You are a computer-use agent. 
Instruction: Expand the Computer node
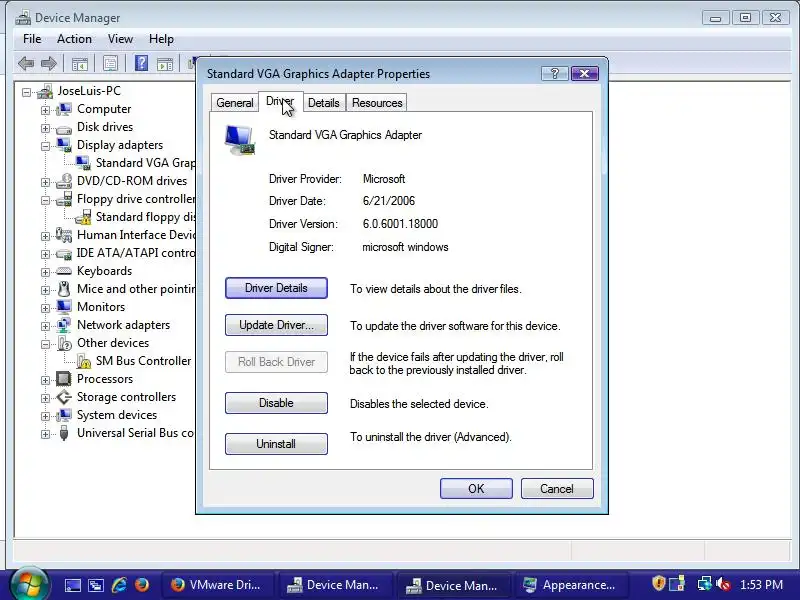(45, 110)
